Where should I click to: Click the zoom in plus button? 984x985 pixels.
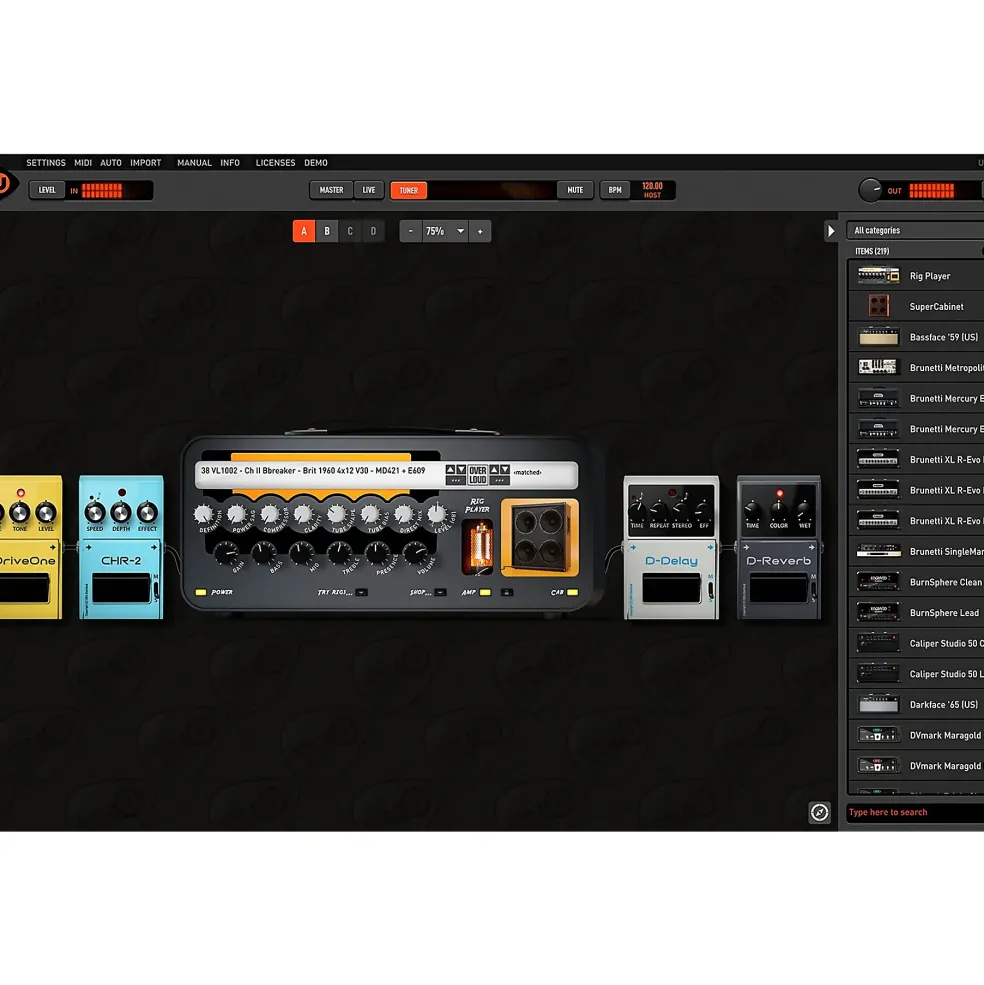coord(480,231)
